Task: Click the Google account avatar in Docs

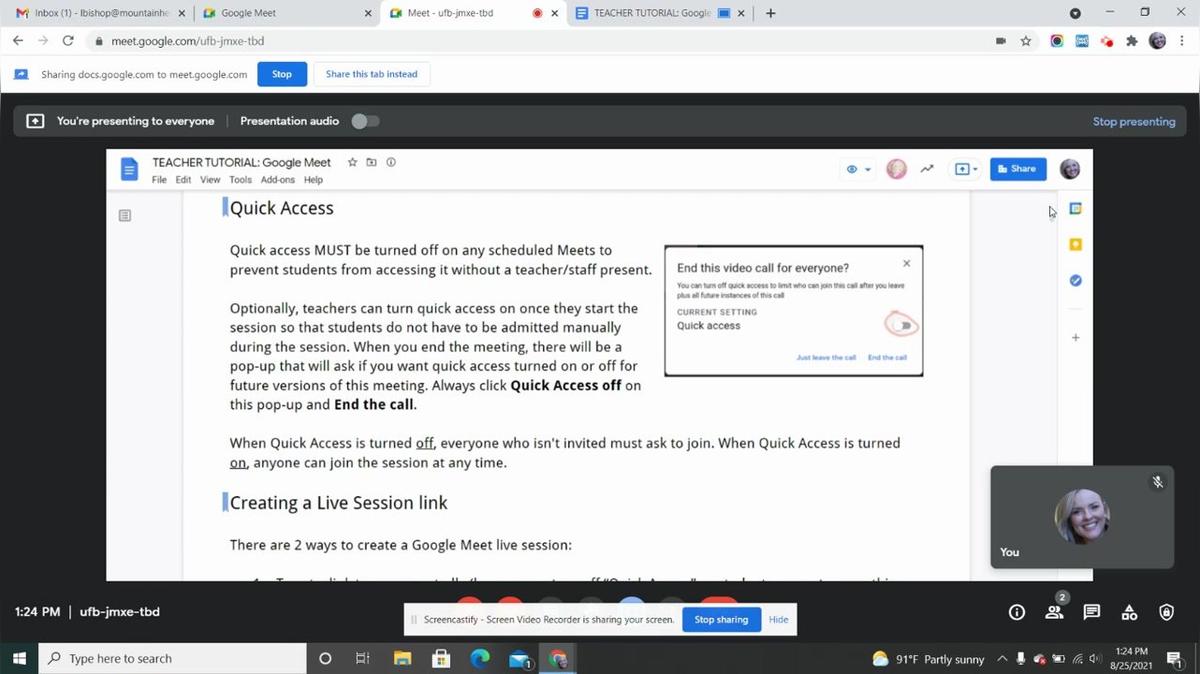Action: [1070, 169]
